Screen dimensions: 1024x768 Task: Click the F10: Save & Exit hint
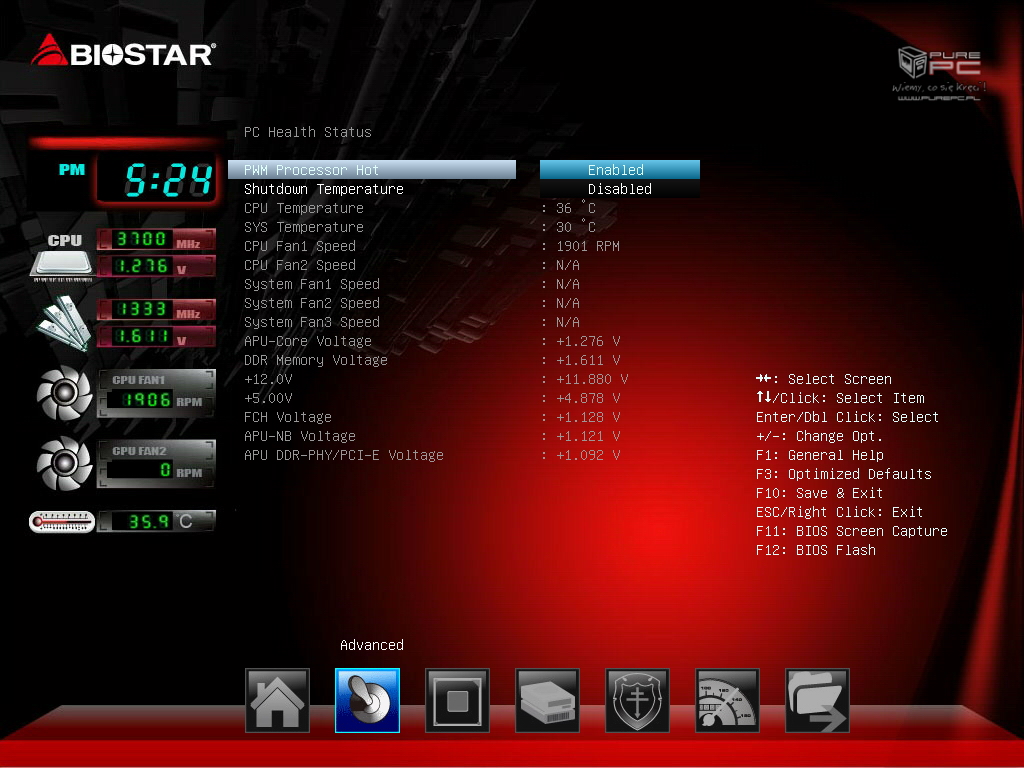[820, 492]
